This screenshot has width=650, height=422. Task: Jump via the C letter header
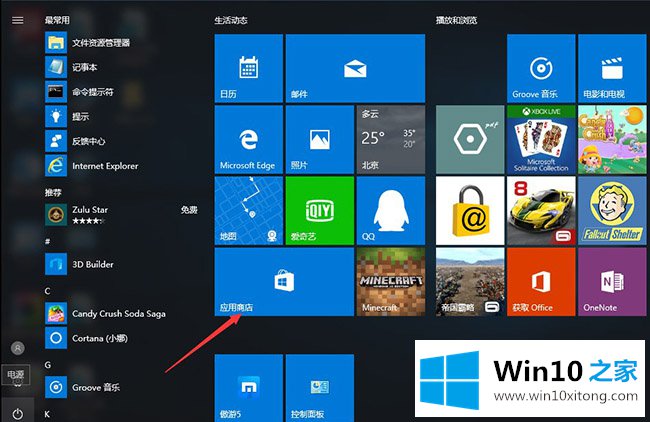click(48, 291)
